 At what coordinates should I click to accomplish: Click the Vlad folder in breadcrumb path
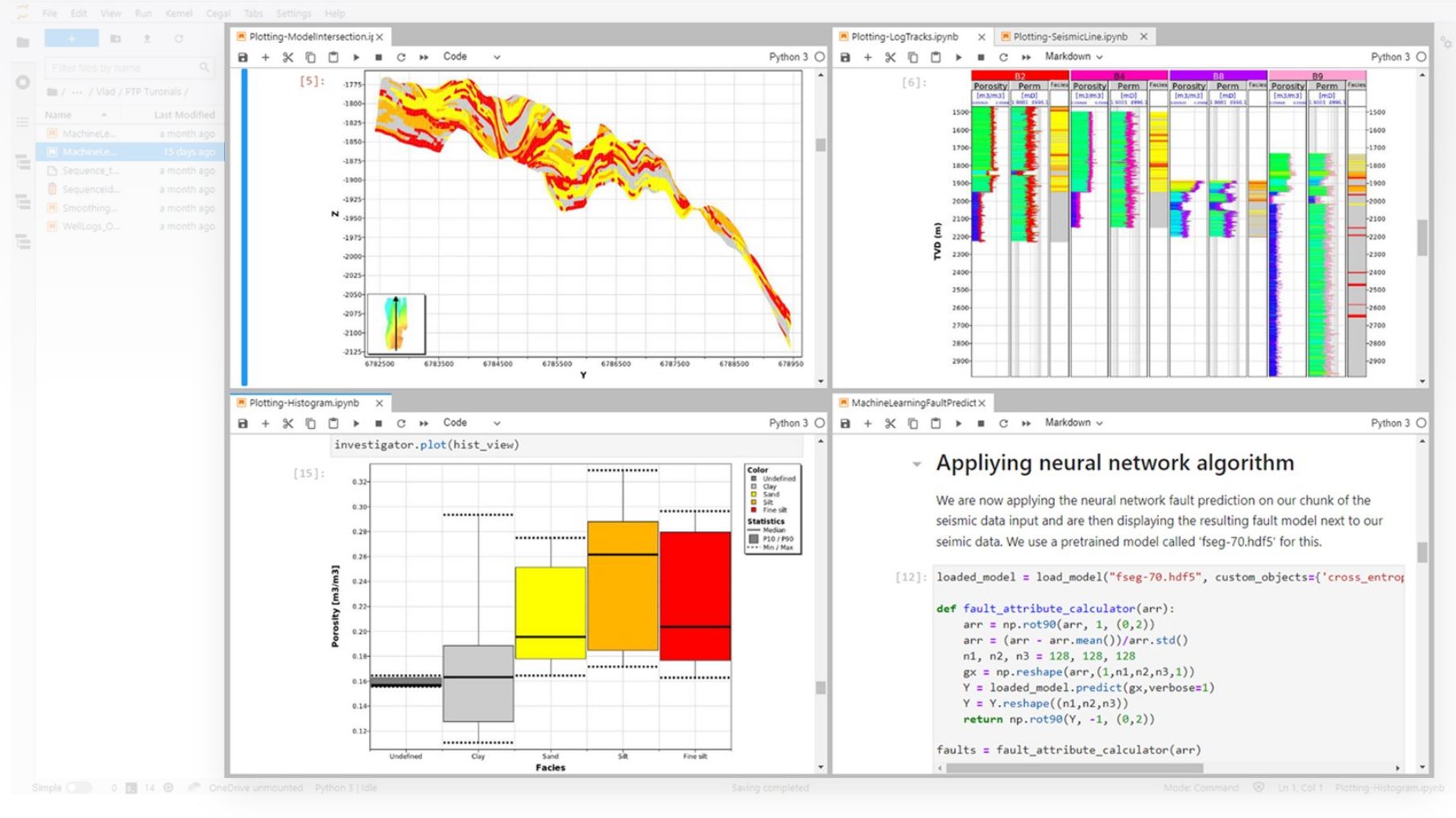point(105,92)
